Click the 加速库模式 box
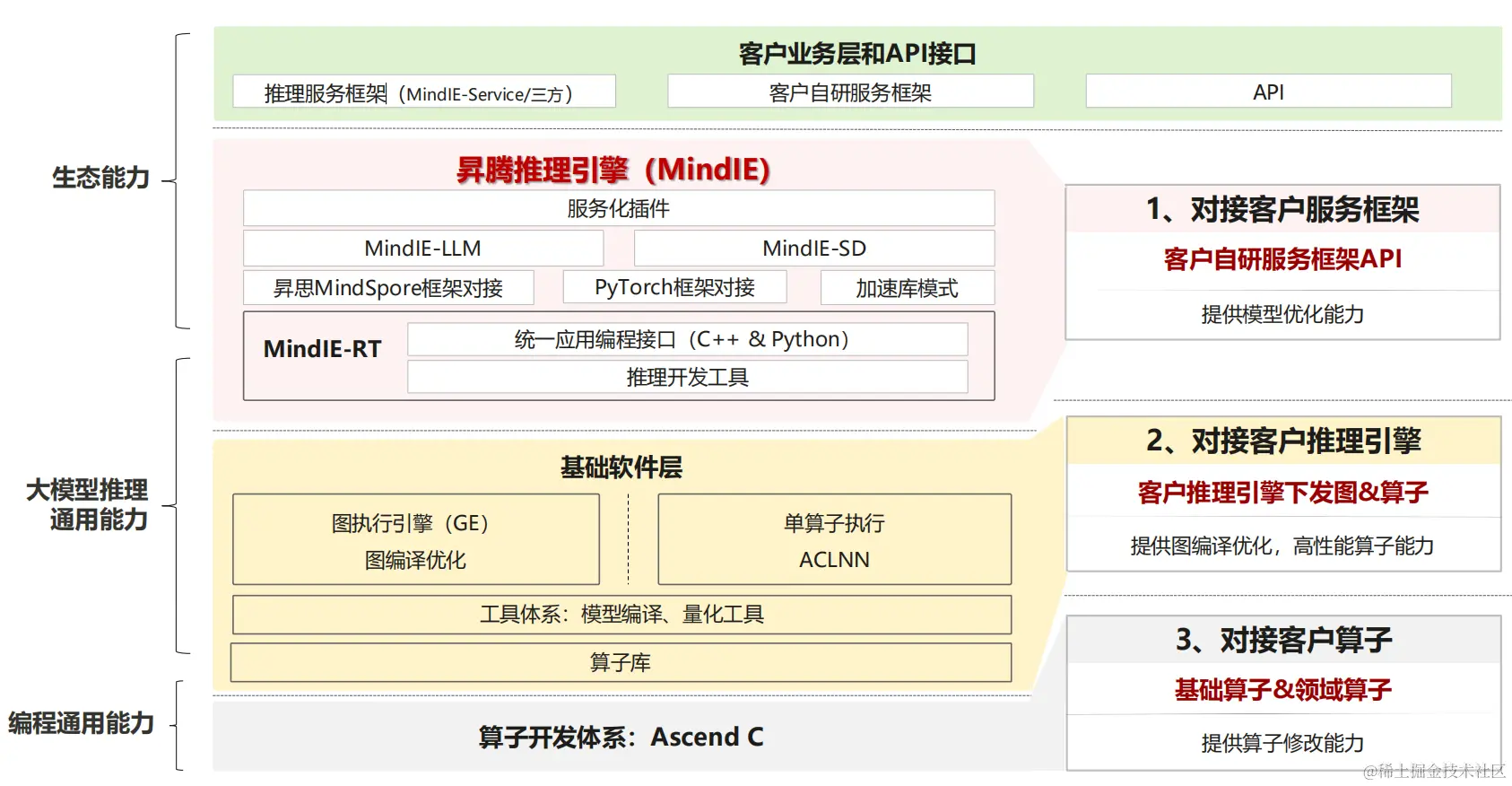The width and height of the screenshot is (1512, 786). coord(908,288)
